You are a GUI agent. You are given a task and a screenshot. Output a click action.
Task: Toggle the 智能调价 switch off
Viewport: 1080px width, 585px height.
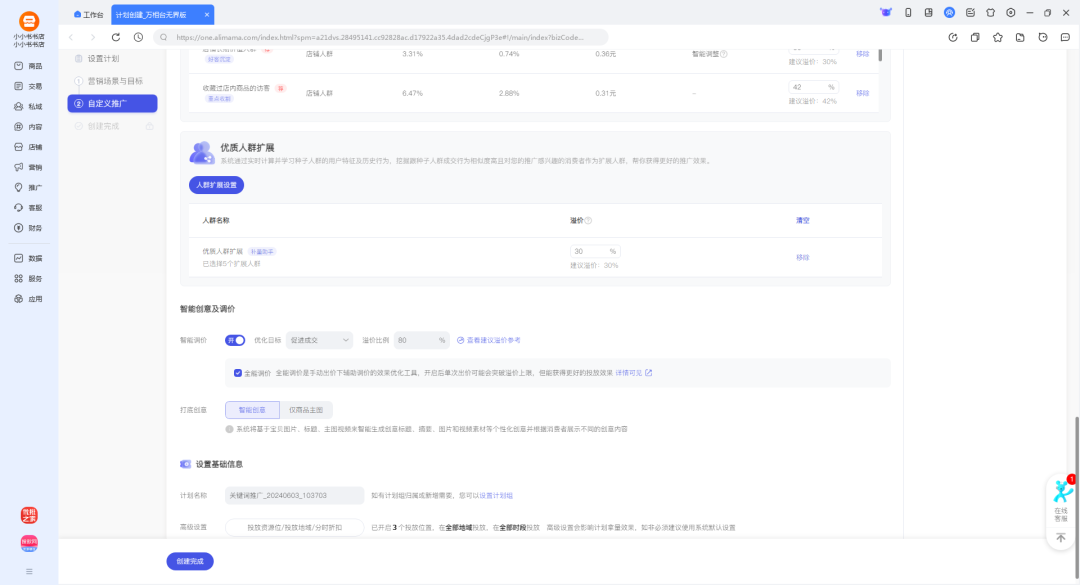tap(235, 340)
